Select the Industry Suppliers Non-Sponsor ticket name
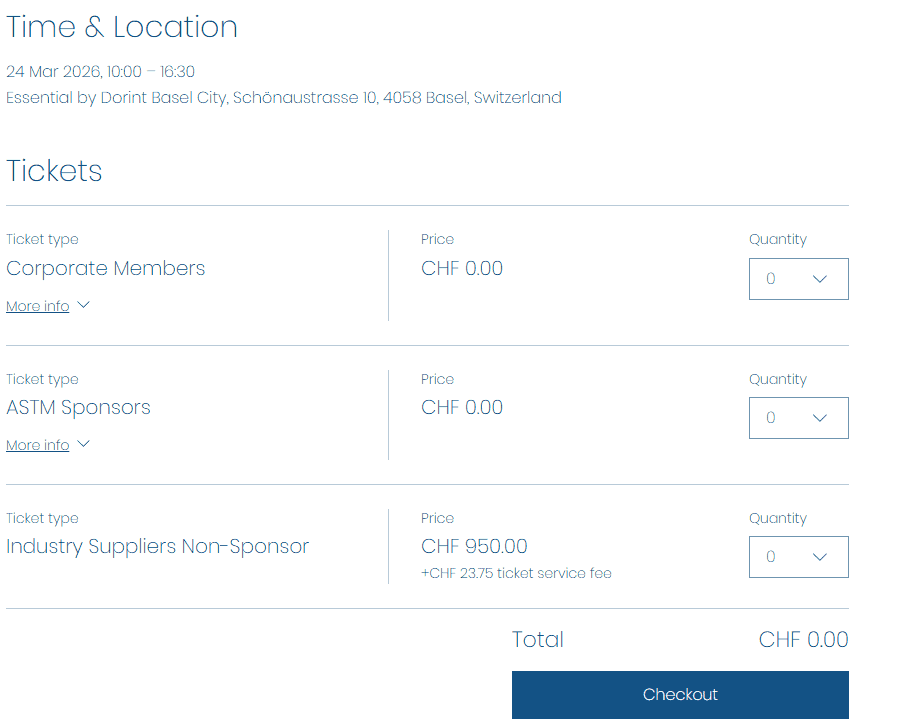Viewport: 907px width, 727px height. tap(157, 546)
